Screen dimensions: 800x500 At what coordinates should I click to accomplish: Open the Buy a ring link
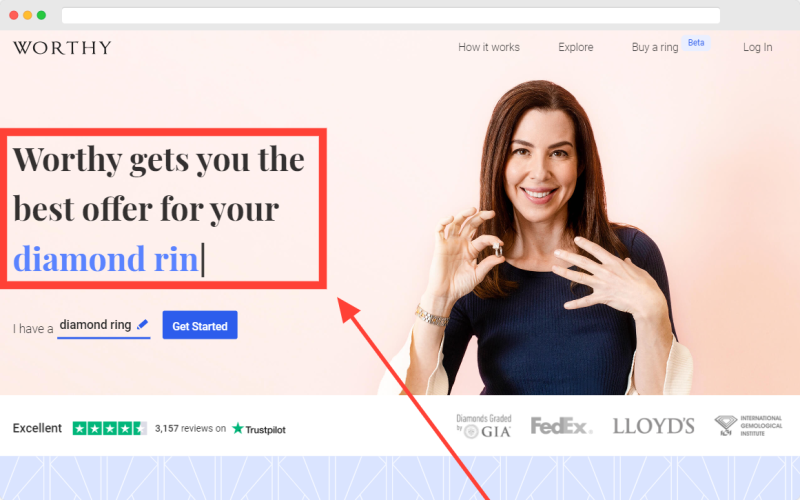[655, 47]
